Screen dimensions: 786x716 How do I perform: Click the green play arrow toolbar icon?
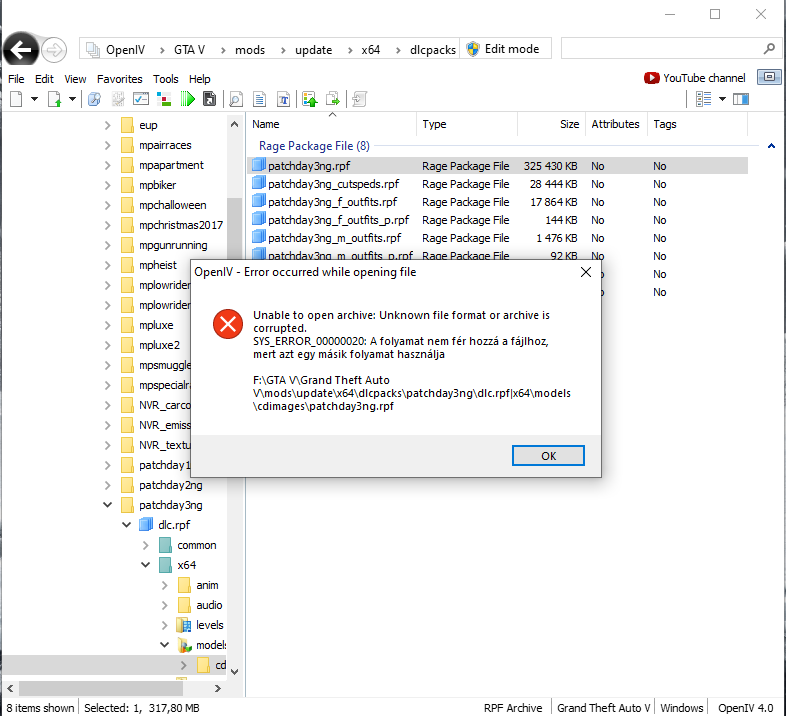coord(187,99)
